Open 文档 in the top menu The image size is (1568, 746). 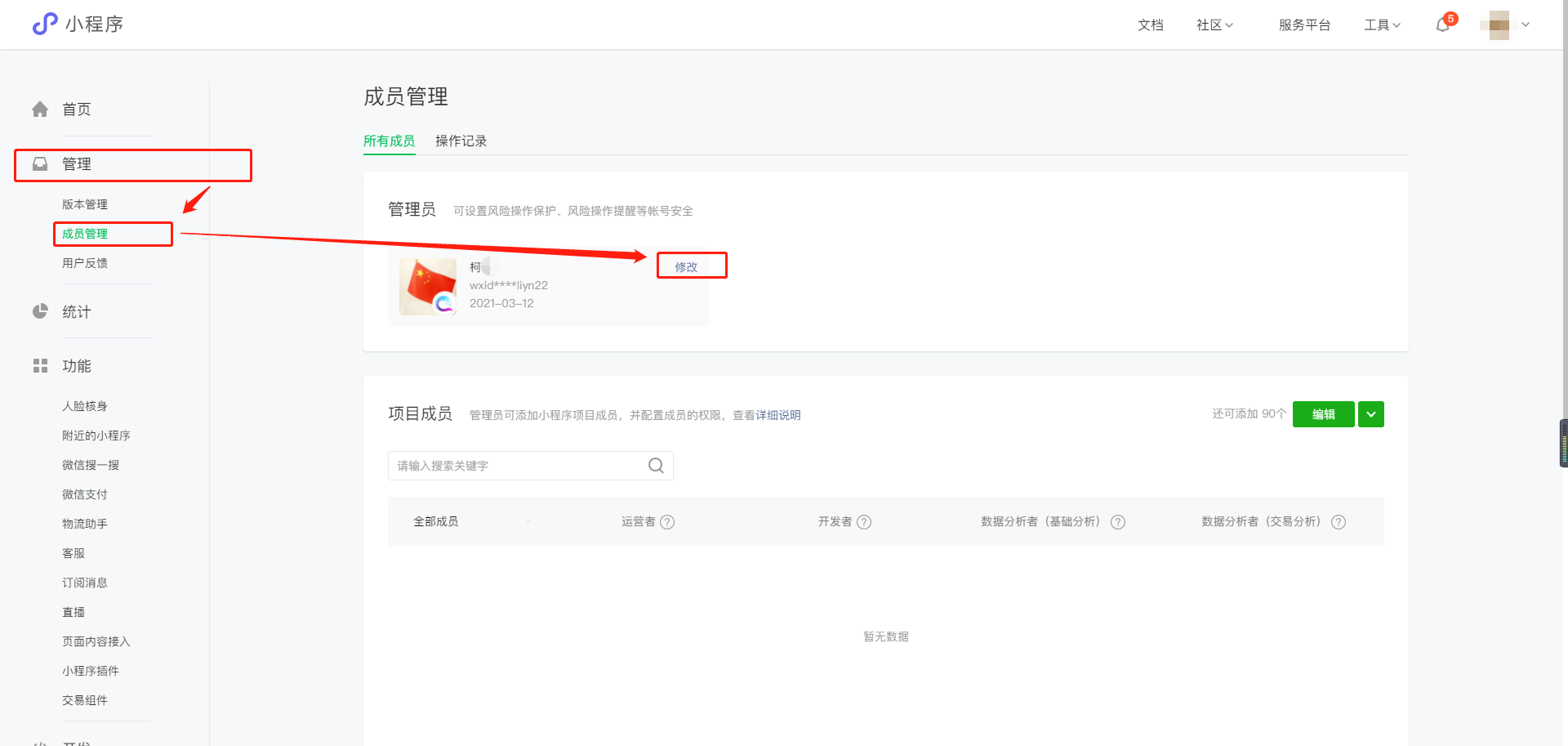[x=1151, y=25]
